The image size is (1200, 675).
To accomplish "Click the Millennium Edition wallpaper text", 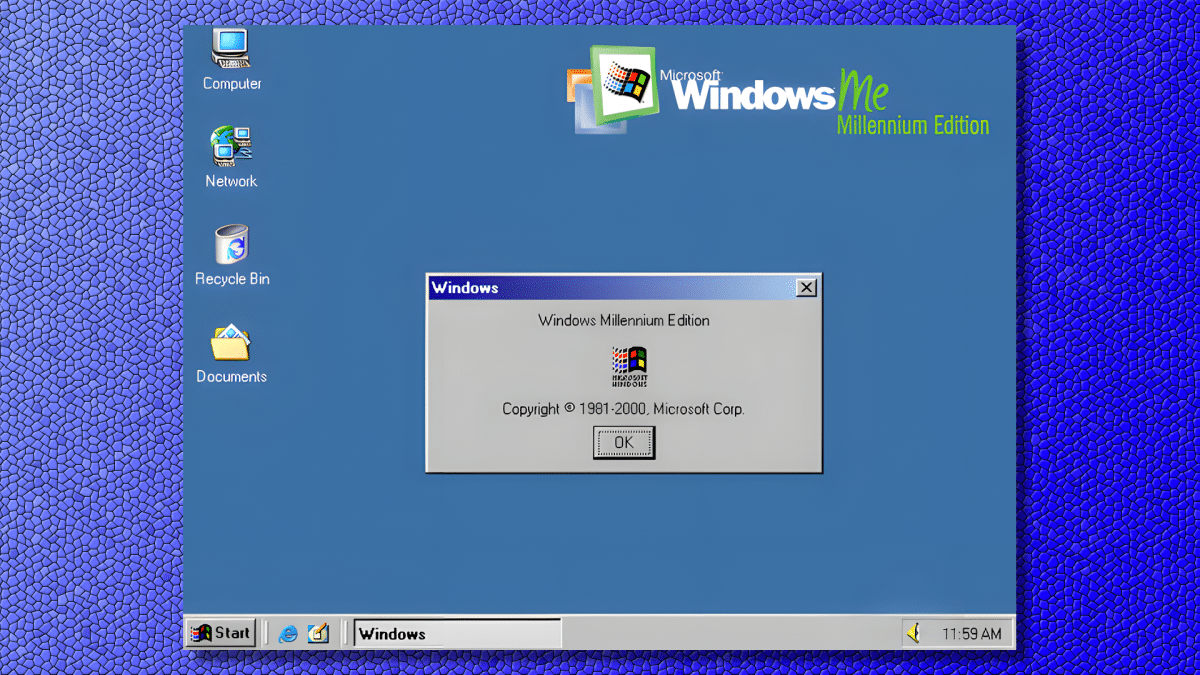I will coord(912,125).
